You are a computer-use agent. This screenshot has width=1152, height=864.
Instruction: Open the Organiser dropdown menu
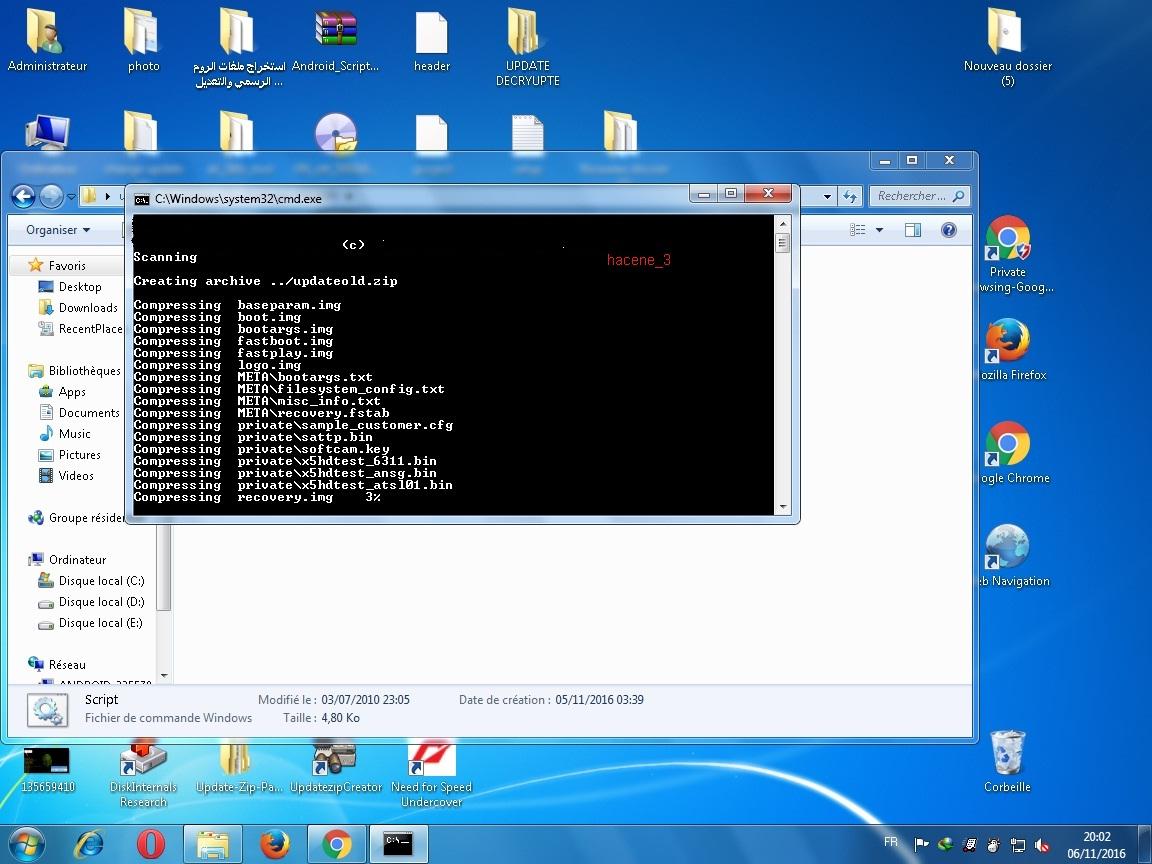pos(58,230)
